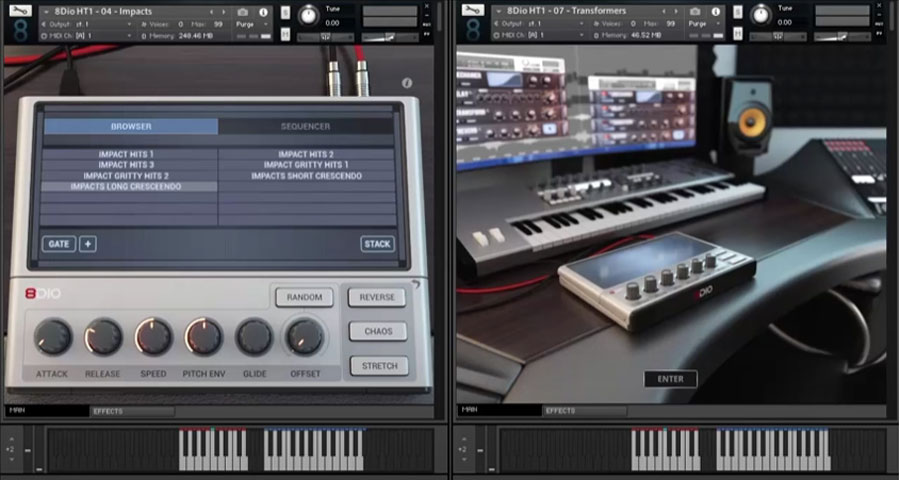Expand Impacts instrument name dropdown arrow
The height and width of the screenshot is (480, 900).
pyautogui.click(x=46, y=11)
